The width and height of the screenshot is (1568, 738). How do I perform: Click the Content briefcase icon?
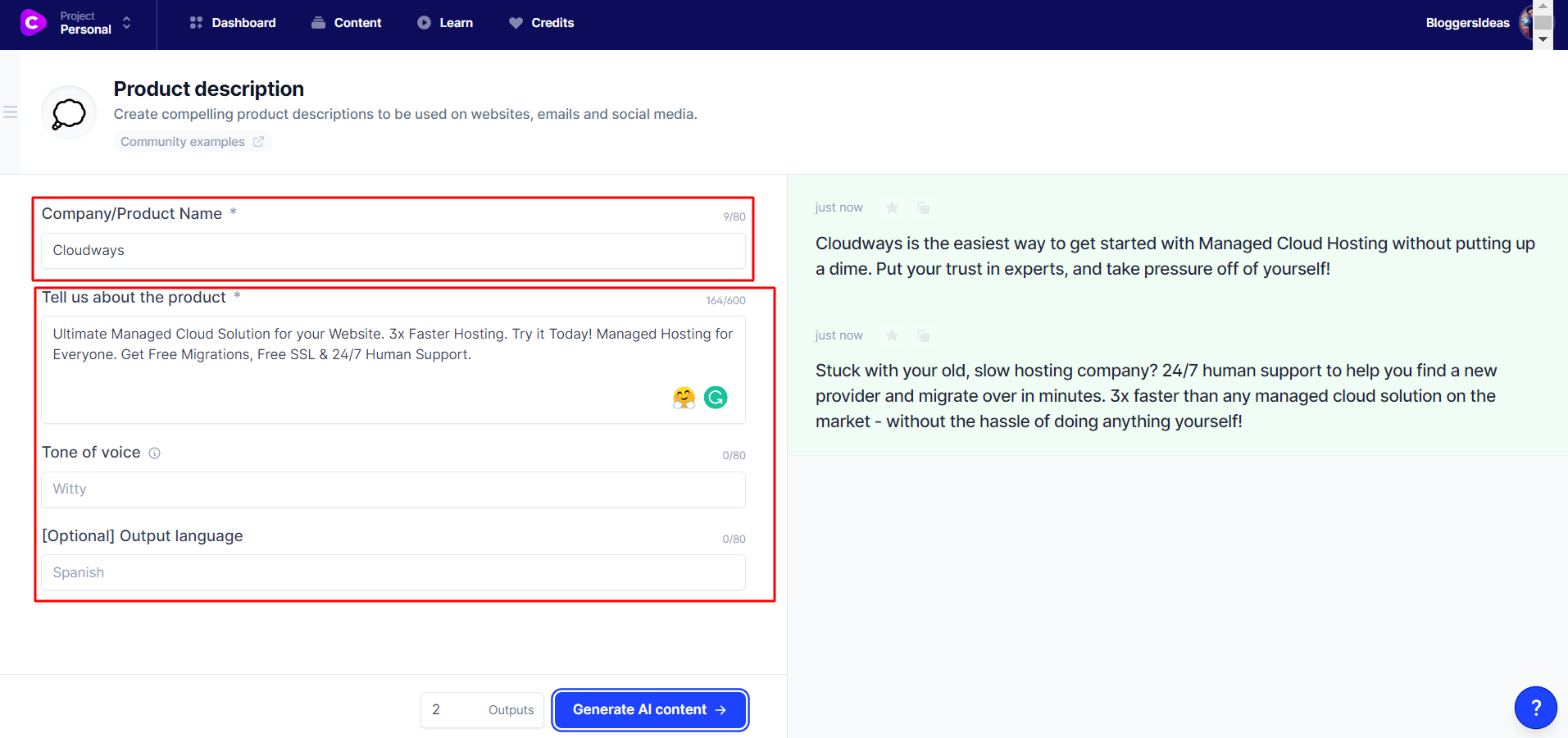coord(318,23)
